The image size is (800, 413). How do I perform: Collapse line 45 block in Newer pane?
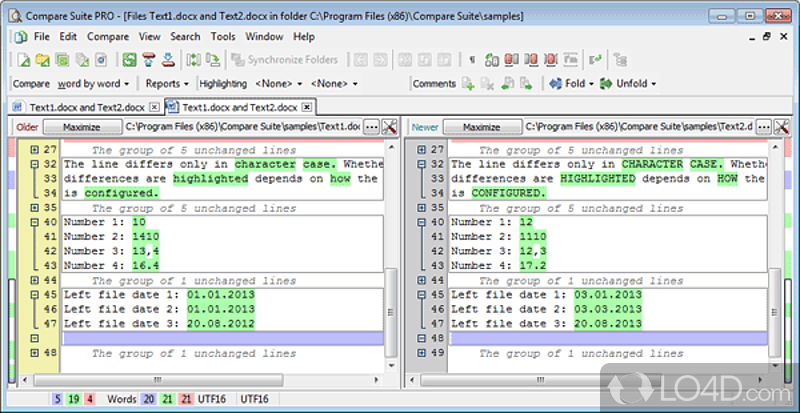(422, 295)
